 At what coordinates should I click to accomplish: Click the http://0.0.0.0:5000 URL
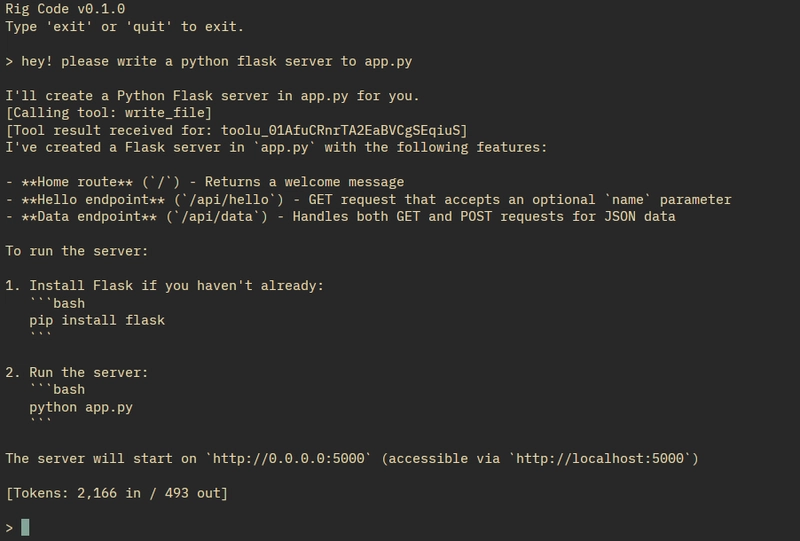[x=293, y=458]
